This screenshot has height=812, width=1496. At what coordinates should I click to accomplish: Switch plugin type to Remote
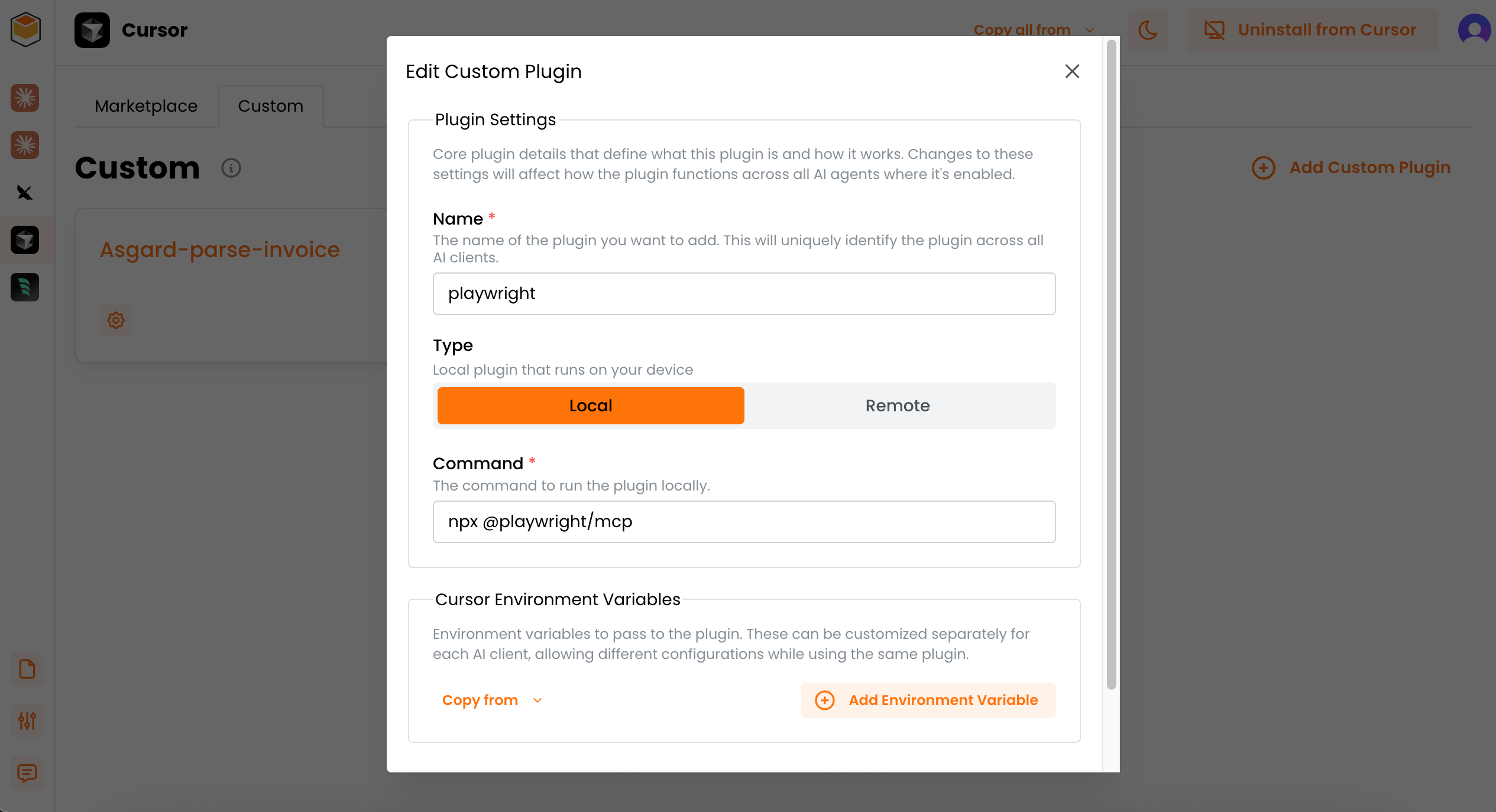pyautogui.click(x=897, y=405)
